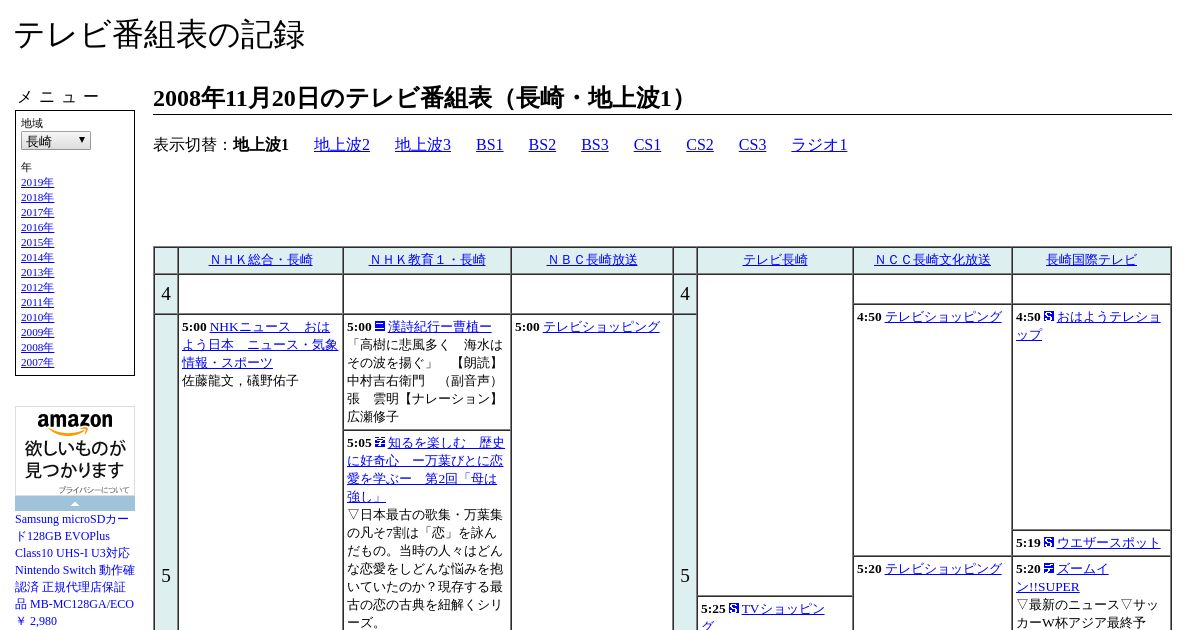
Task: Open the 2009年 archive link
Action: pyautogui.click(x=37, y=333)
